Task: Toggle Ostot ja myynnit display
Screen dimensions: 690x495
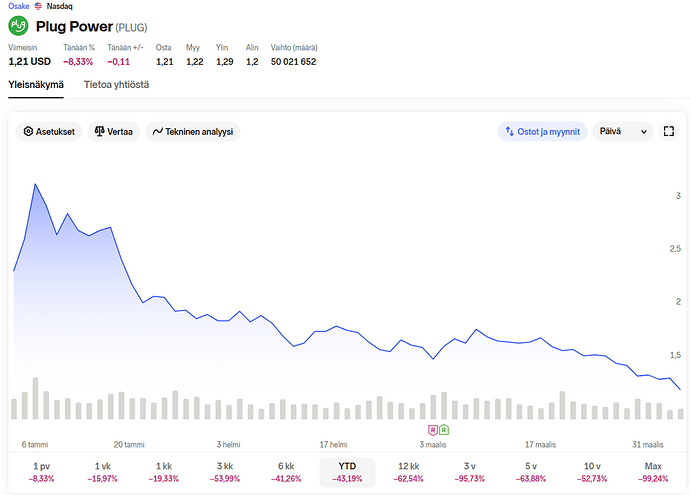Action: [x=540, y=131]
